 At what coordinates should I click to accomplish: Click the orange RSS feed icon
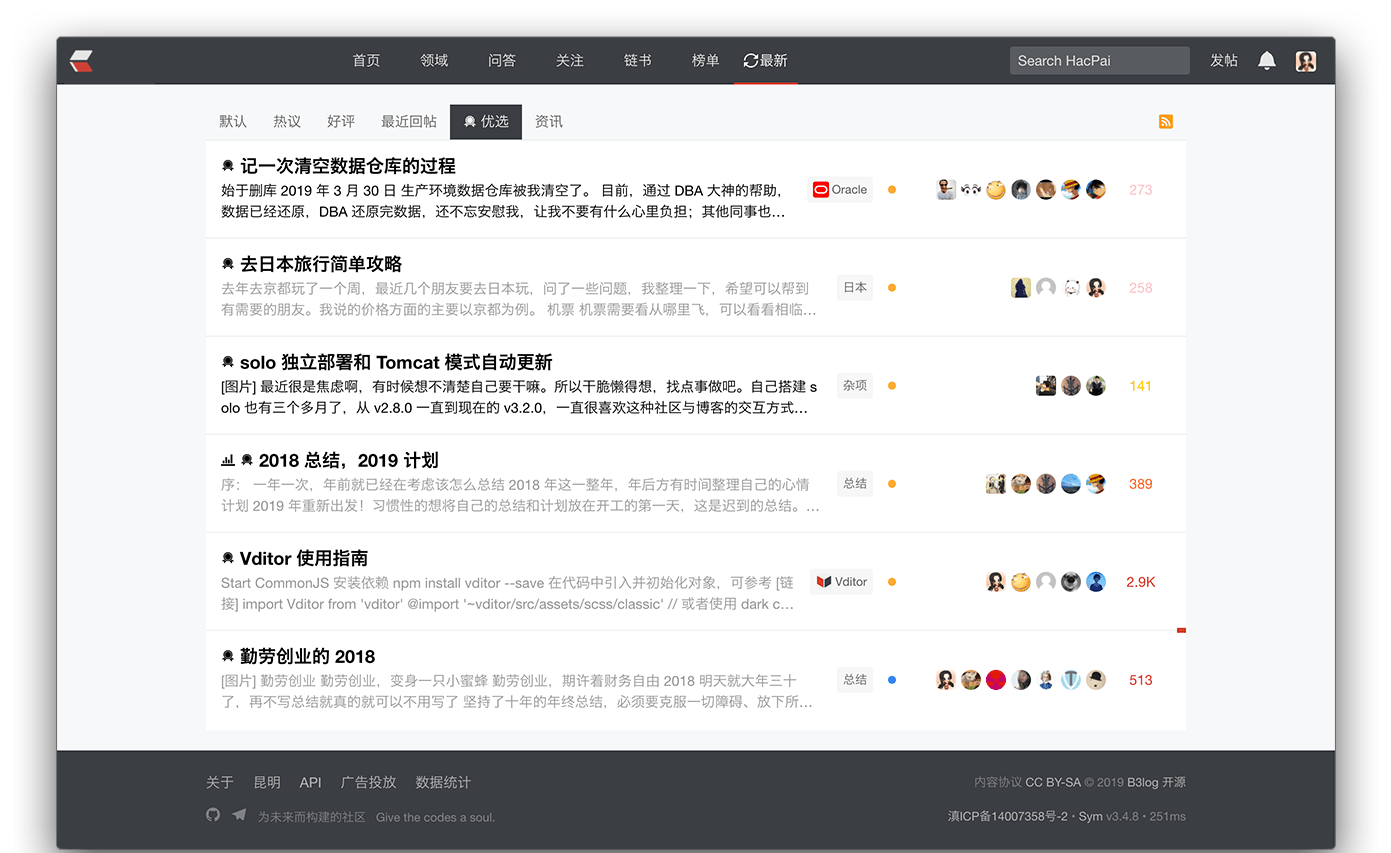pyautogui.click(x=1165, y=122)
